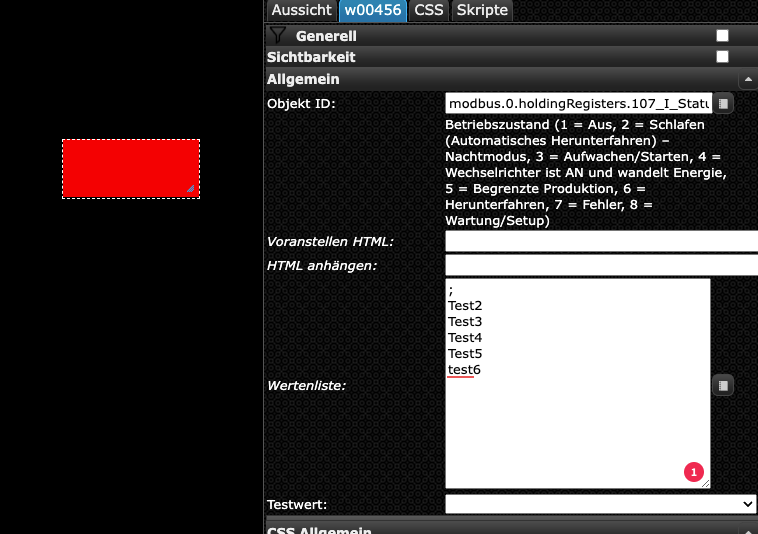Collapse the Allgemein section arrow
This screenshot has height=534, width=758.
point(746,79)
